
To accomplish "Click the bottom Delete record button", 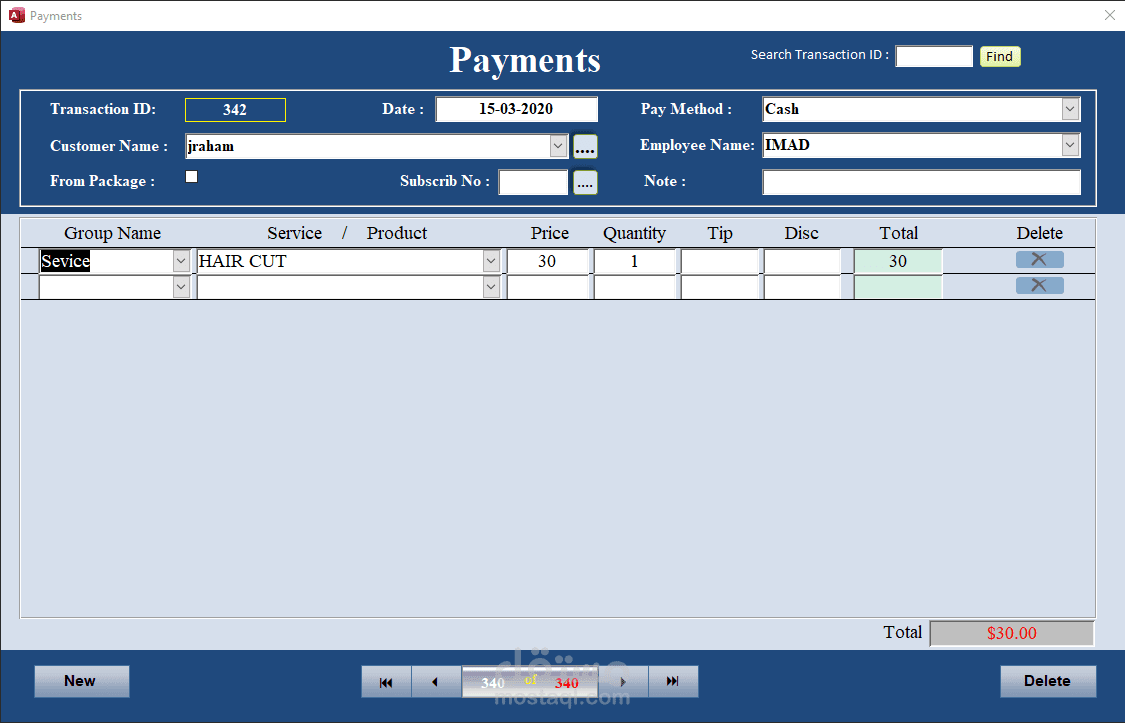I will [1048, 681].
